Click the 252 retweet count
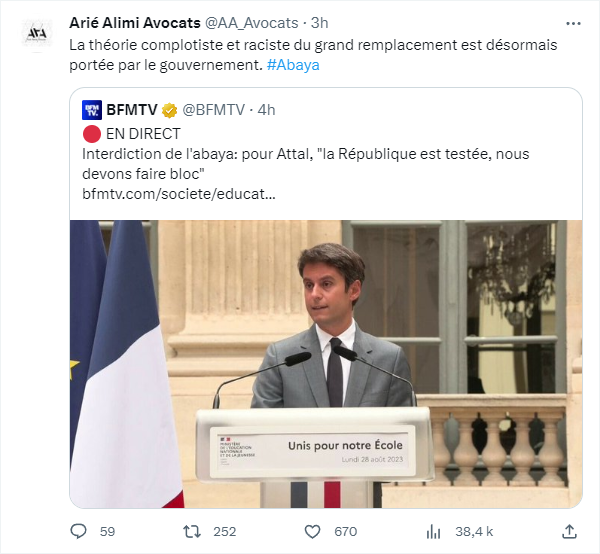The height and width of the screenshot is (554, 600). click(225, 531)
